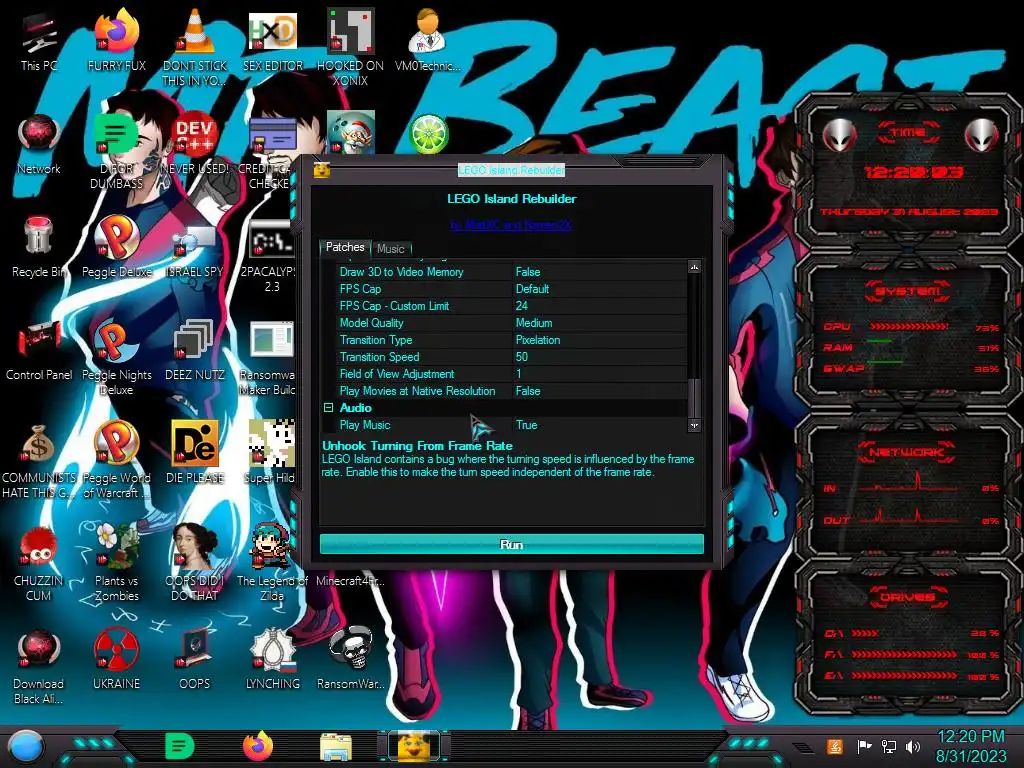This screenshot has width=1024, height=768.
Task: Open the Model Quality Medium dropdown
Action: [600, 323]
